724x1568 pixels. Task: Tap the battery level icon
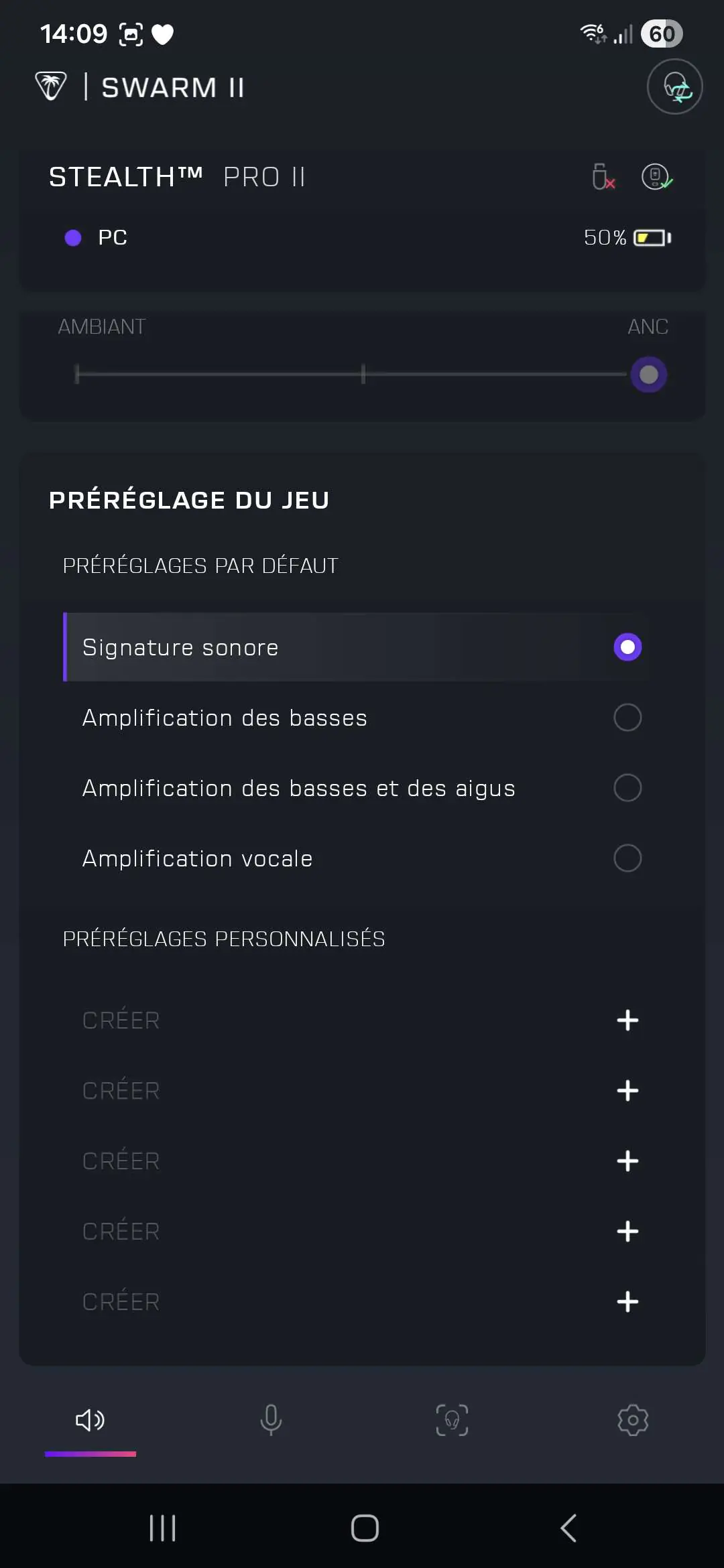(652, 238)
